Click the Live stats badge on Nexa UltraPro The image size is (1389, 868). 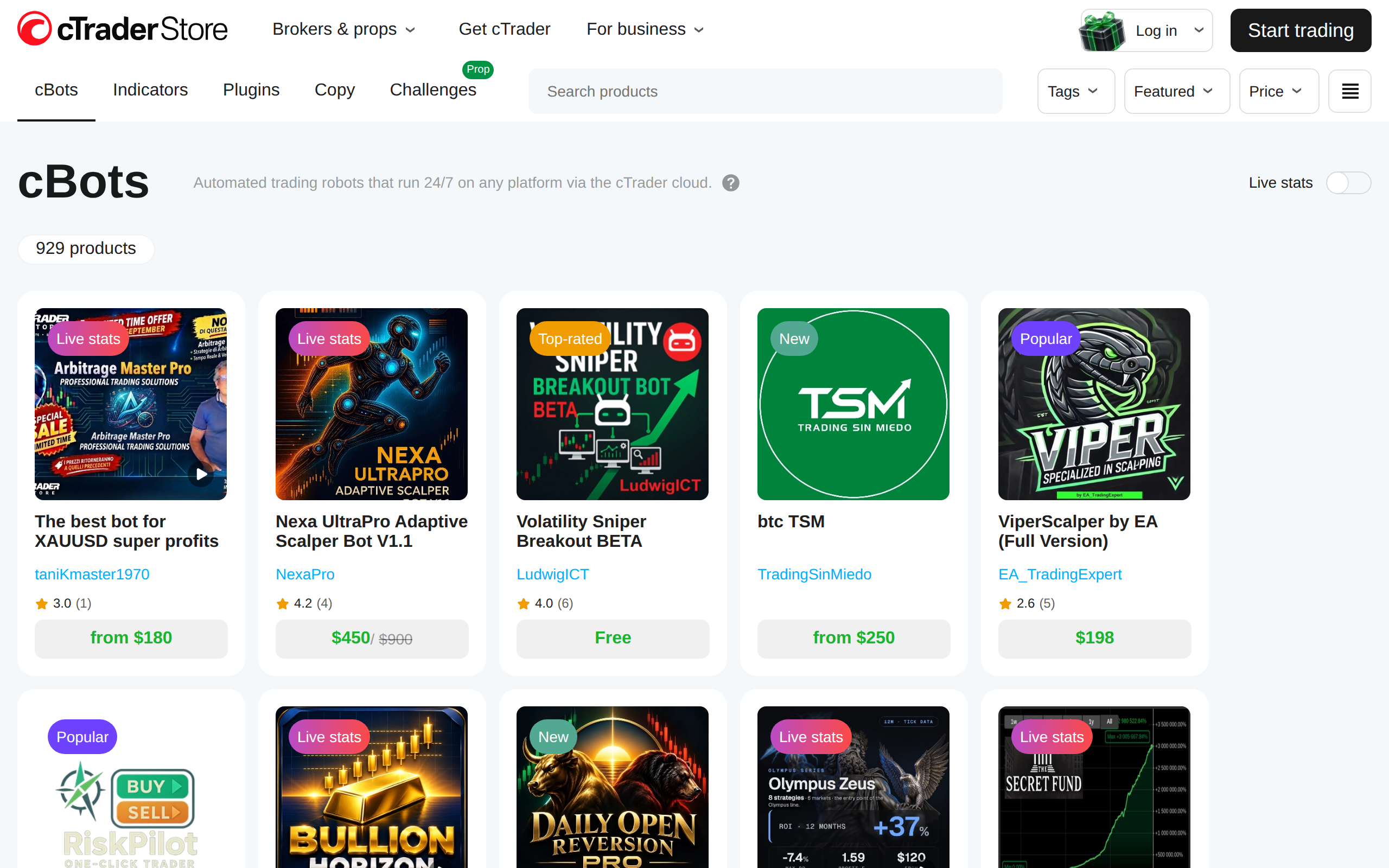pos(329,339)
